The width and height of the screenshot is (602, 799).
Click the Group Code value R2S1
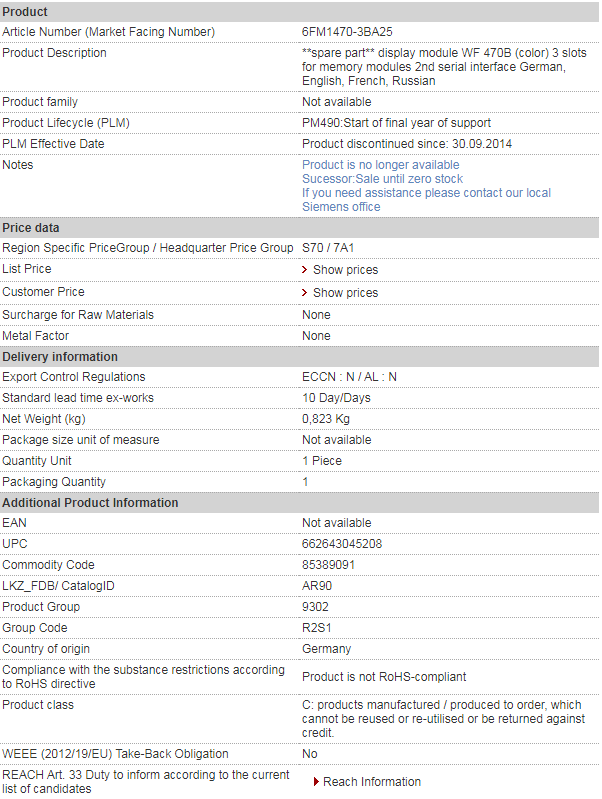click(317, 628)
